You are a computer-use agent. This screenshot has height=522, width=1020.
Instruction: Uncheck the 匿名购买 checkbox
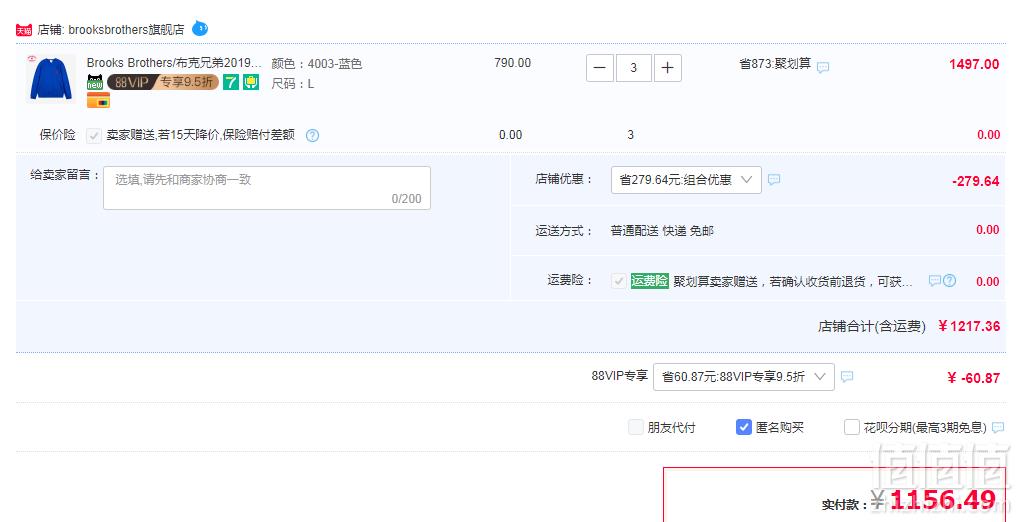[744, 427]
